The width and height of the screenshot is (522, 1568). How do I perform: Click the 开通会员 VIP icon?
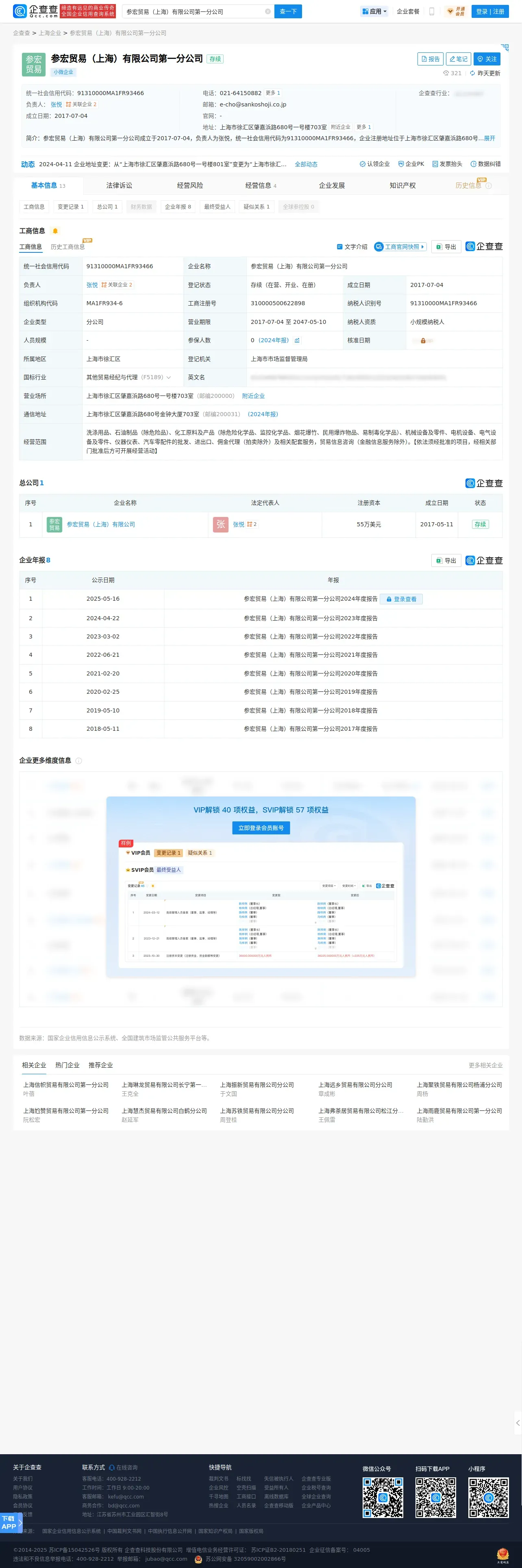pos(456,11)
